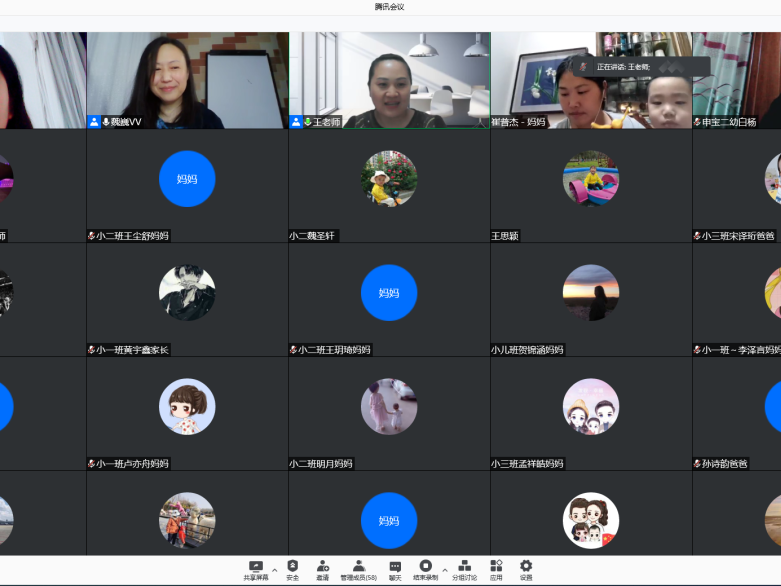Expand the arrow next to 共享屏幕
781x586 pixels.
click(x=274, y=570)
